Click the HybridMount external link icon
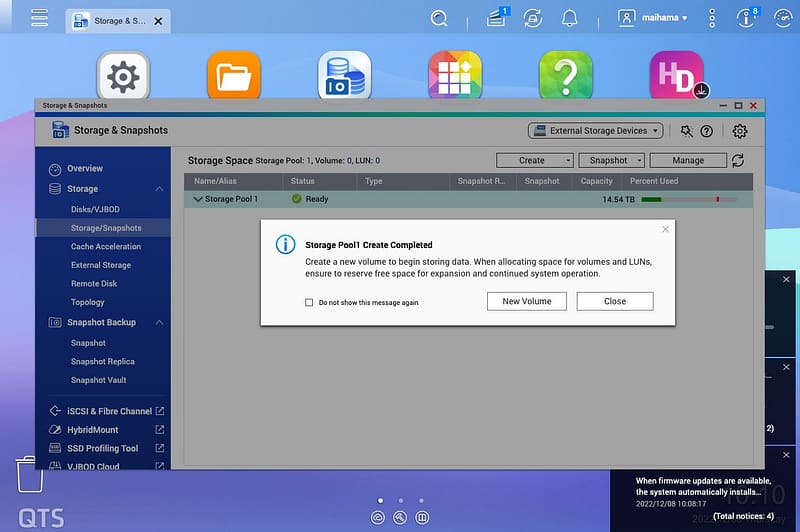Image resolution: width=800 pixels, height=532 pixels. coord(160,429)
